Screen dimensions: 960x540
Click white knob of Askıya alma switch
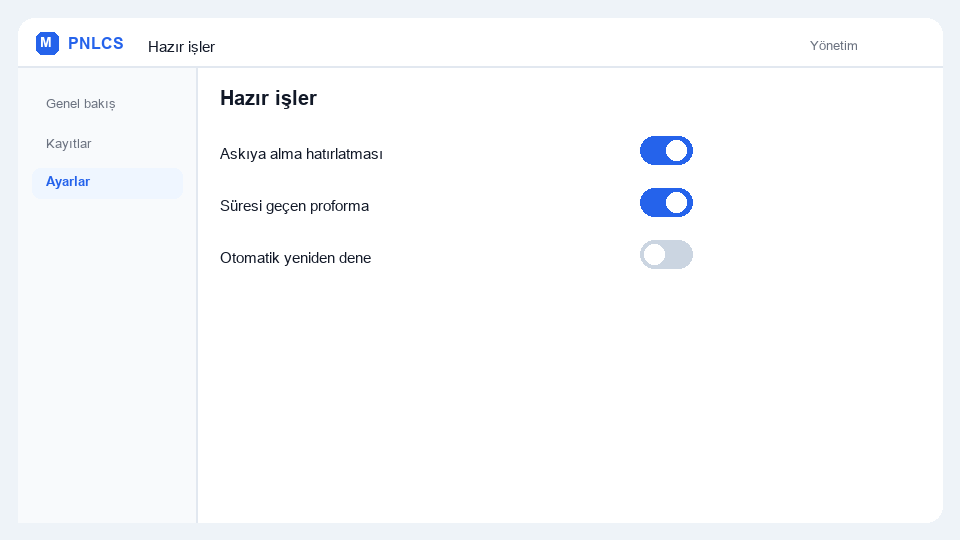[677, 151]
